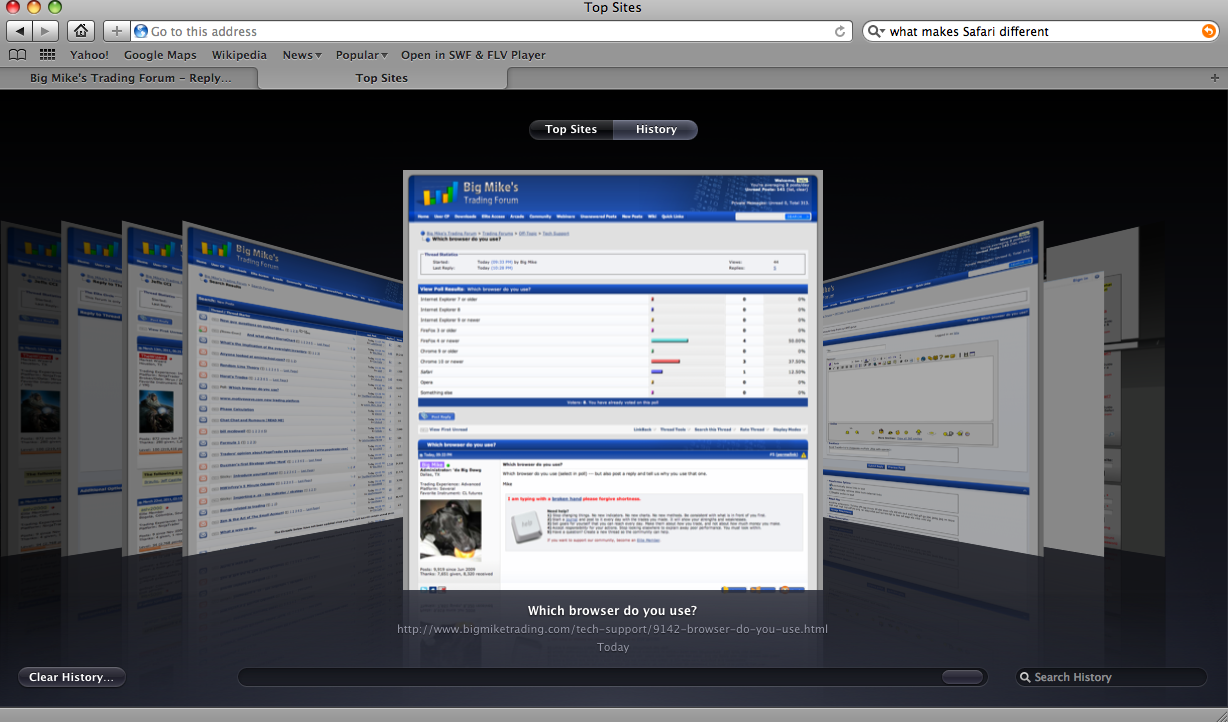Viewport: 1228px width, 722px height.
Task: Close window with red traffic light button
Action: [x=14, y=7]
